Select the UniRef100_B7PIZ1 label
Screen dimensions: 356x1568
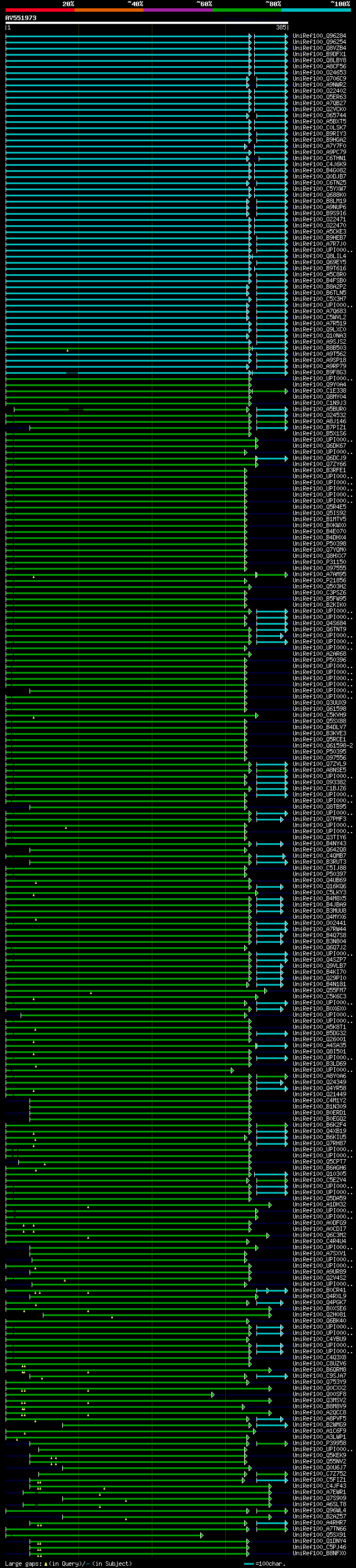coord(319,427)
